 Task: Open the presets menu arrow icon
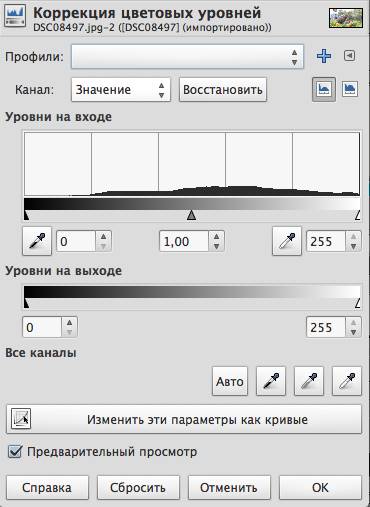coord(349,56)
